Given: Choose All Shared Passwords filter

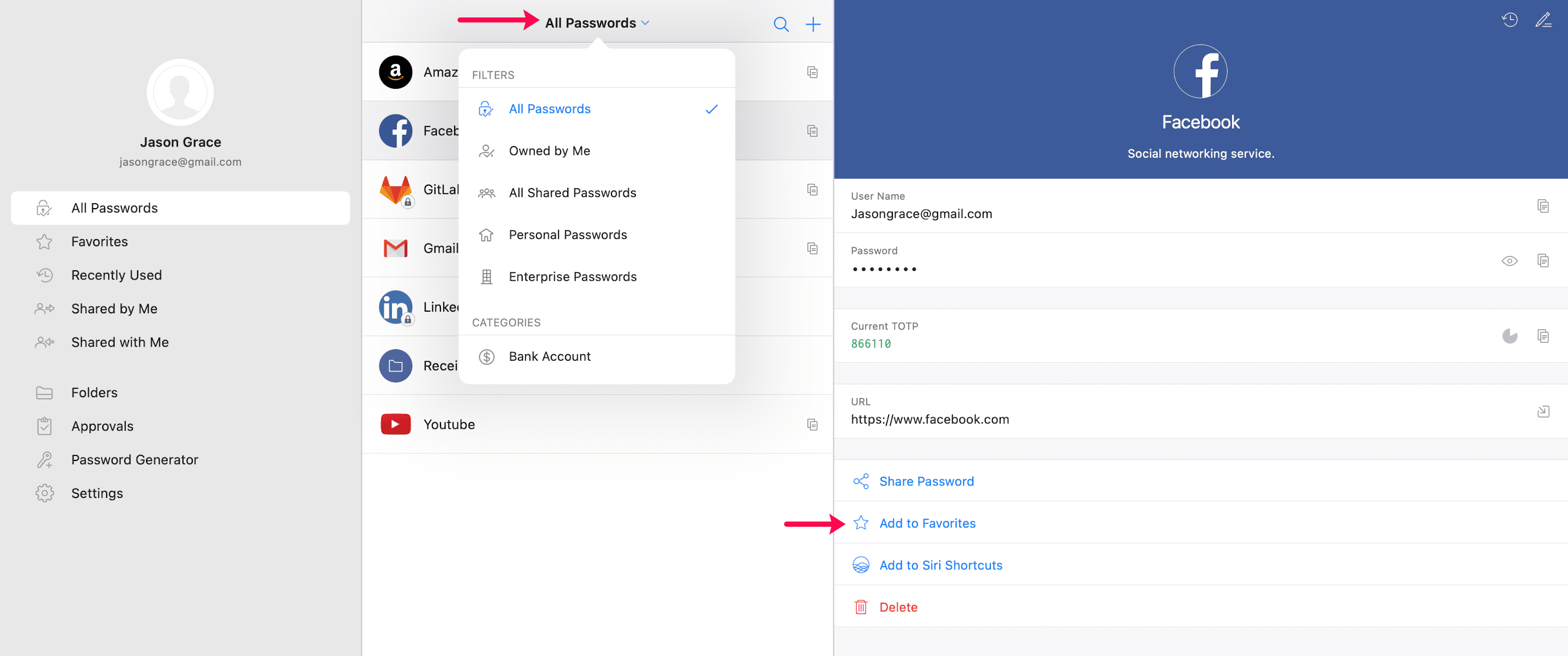Looking at the screenshot, I should click(x=597, y=193).
